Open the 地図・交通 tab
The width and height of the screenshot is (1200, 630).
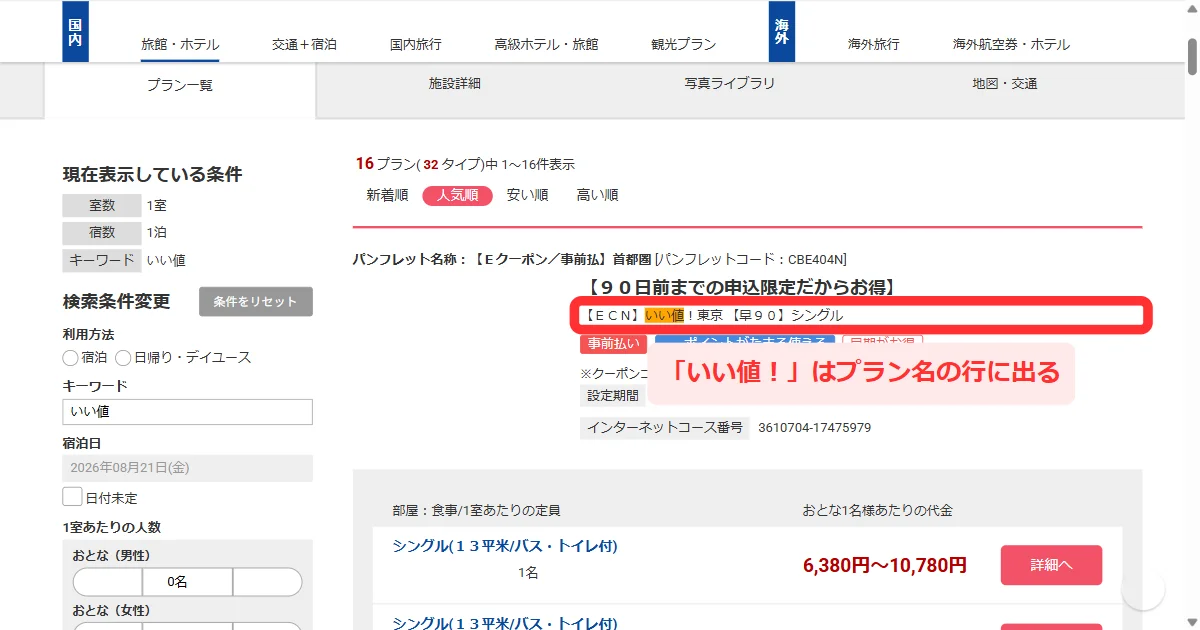click(x=1005, y=84)
